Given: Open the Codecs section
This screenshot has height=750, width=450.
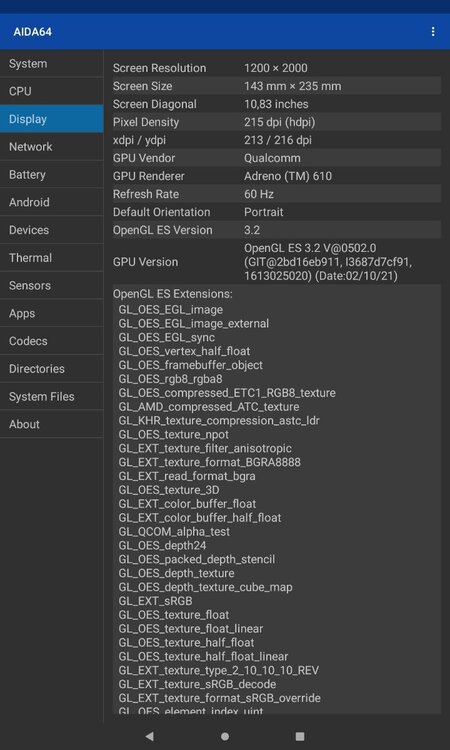Looking at the screenshot, I should (52, 341).
